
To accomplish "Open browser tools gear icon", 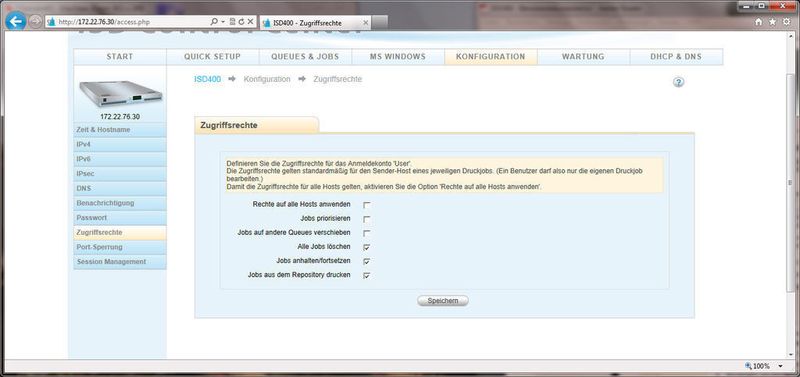I will point(786,22).
